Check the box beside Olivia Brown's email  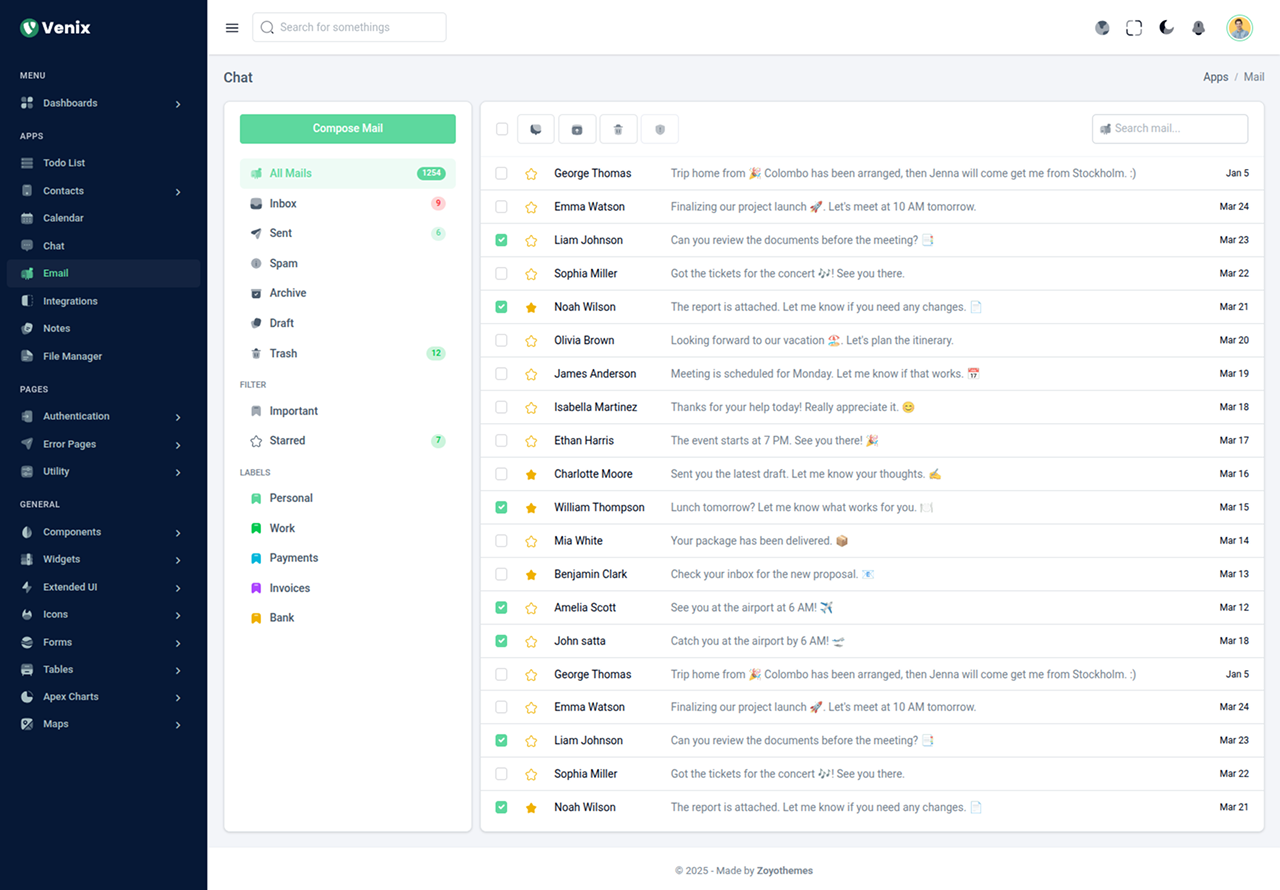click(x=502, y=340)
